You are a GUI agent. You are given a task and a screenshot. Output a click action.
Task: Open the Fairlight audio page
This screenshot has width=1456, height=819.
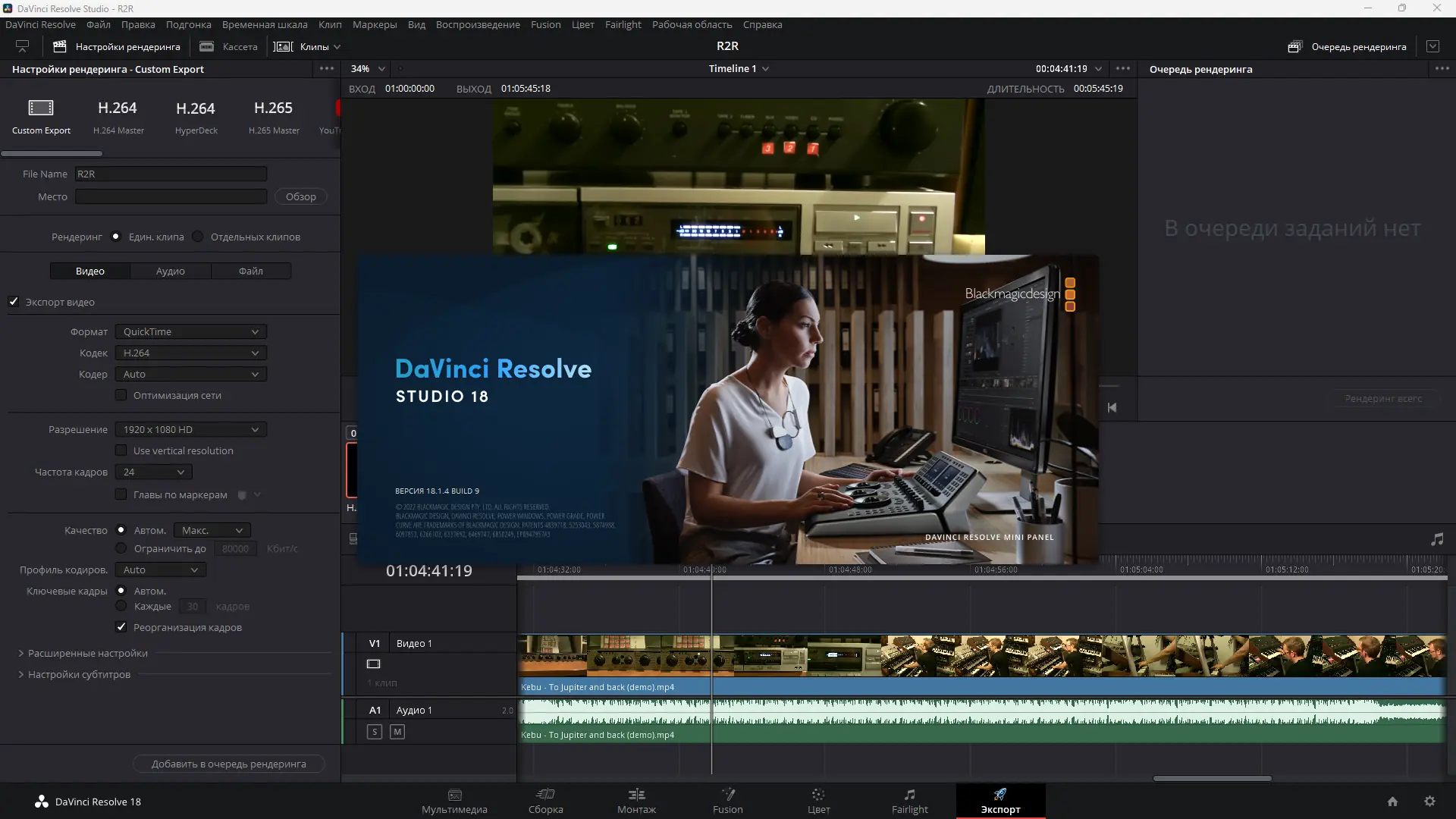pos(909,802)
